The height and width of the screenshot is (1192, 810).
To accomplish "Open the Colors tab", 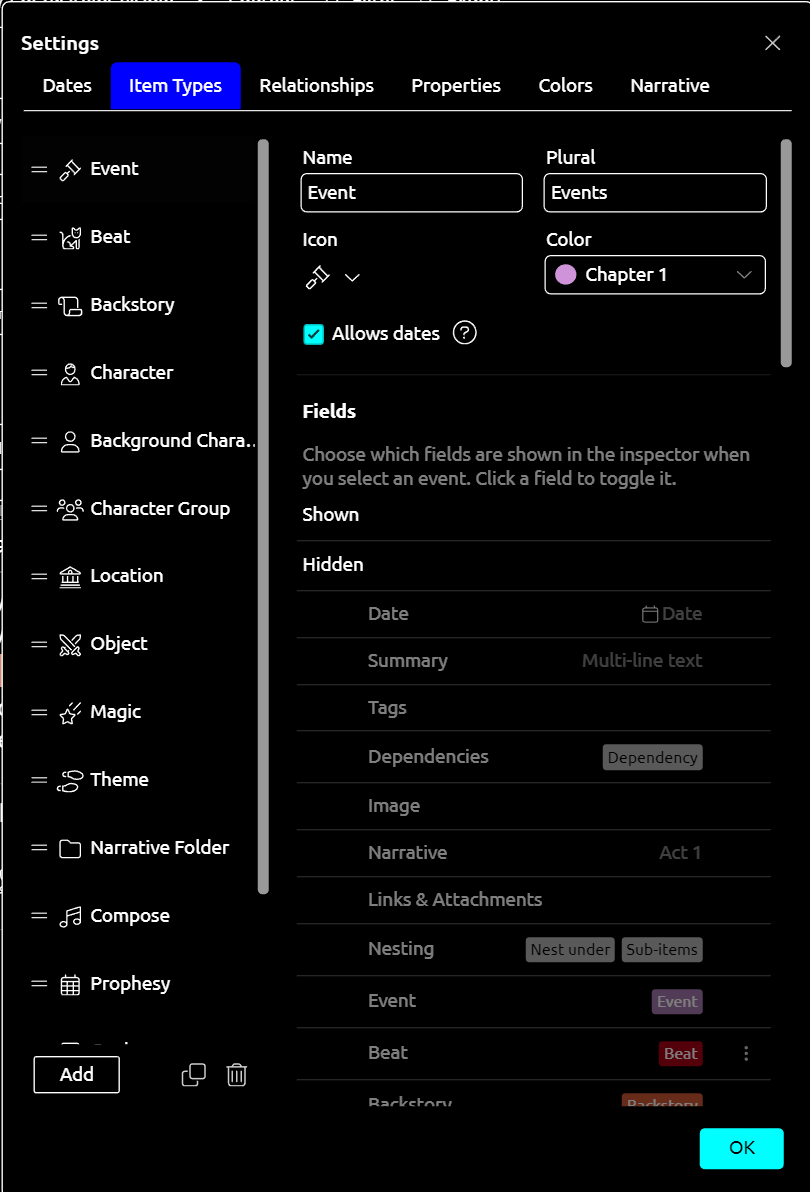I will pos(565,86).
